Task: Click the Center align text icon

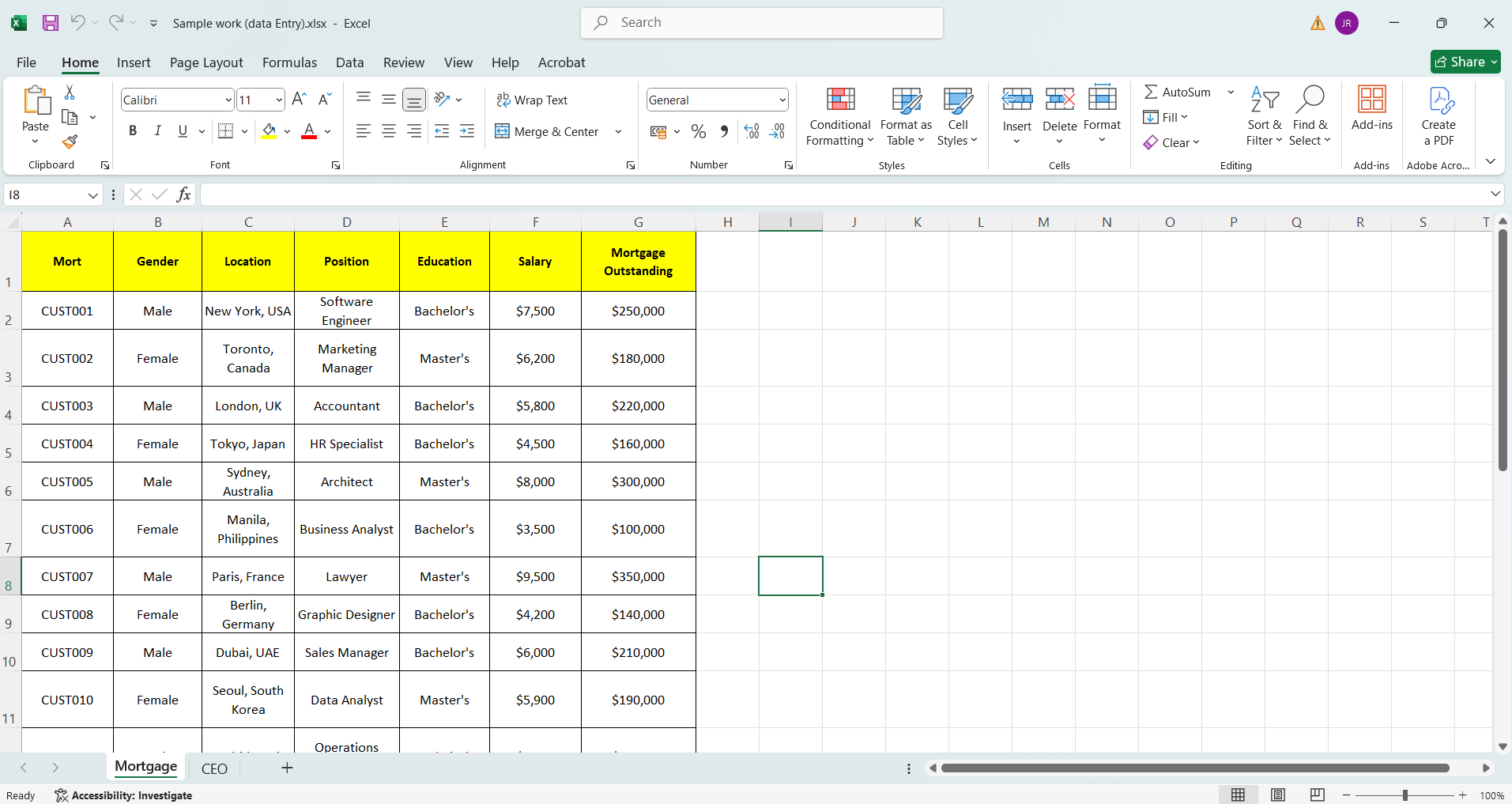Action: pos(389,132)
